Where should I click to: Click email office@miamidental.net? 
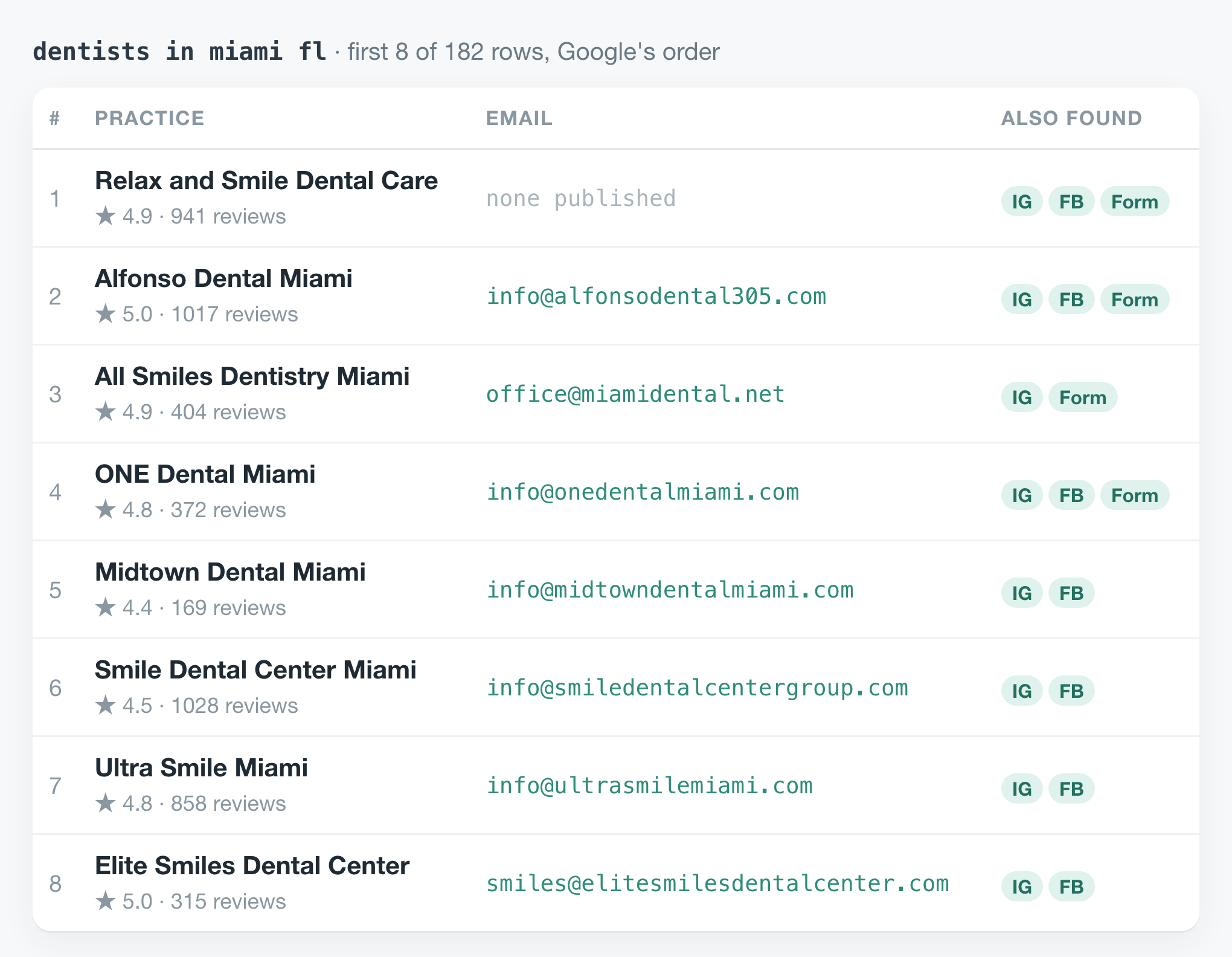[x=635, y=395]
